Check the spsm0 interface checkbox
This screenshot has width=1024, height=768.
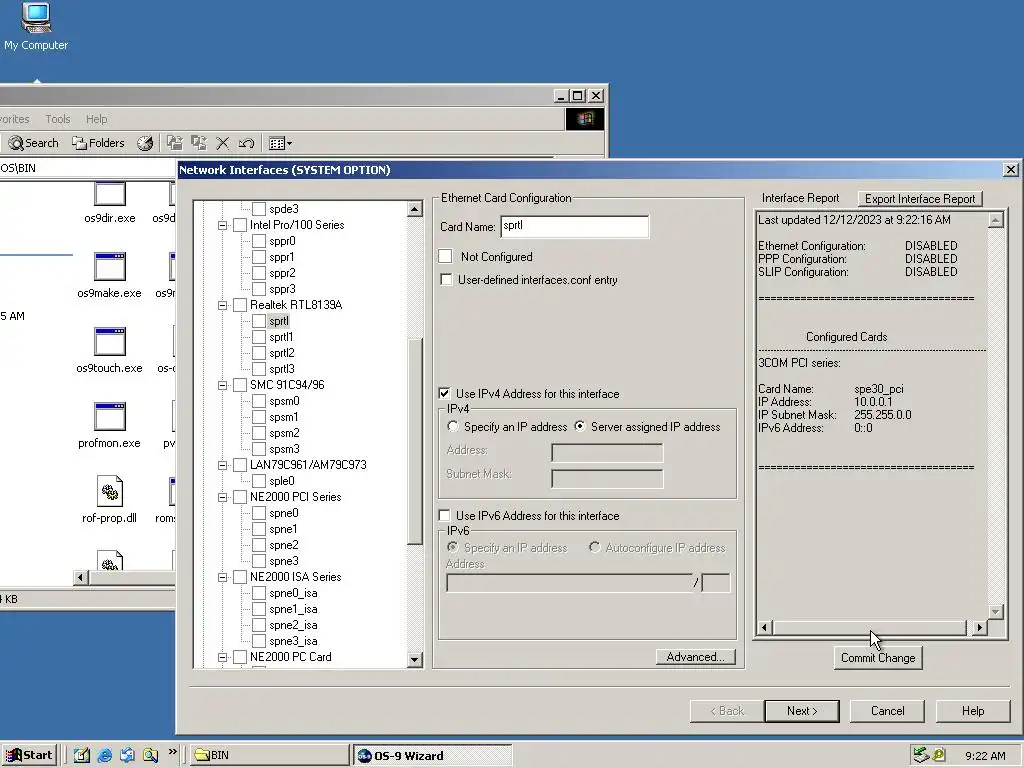pyautogui.click(x=259, y=401)
